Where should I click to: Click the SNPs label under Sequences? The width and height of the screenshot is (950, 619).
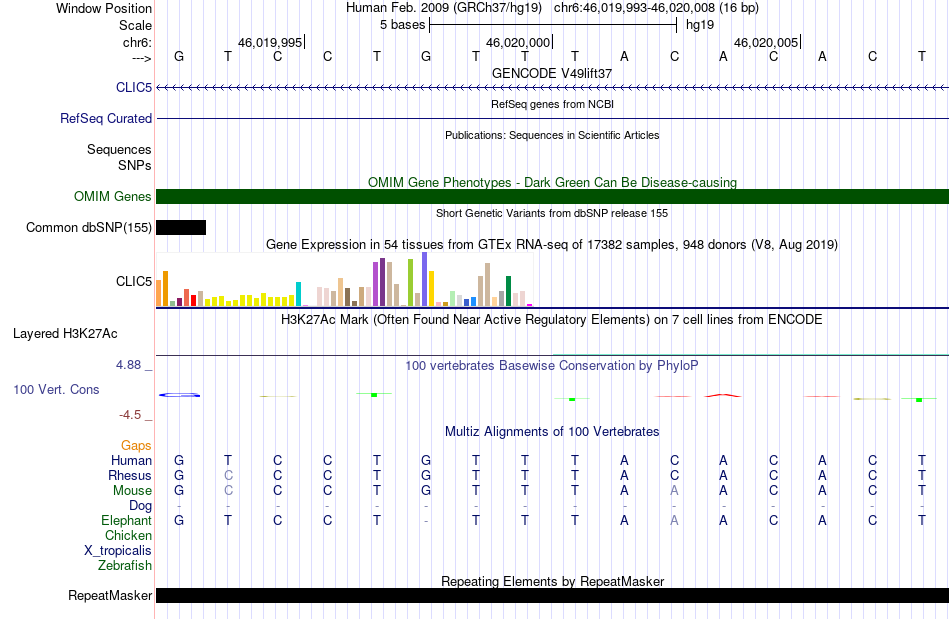tap(135, 165)
